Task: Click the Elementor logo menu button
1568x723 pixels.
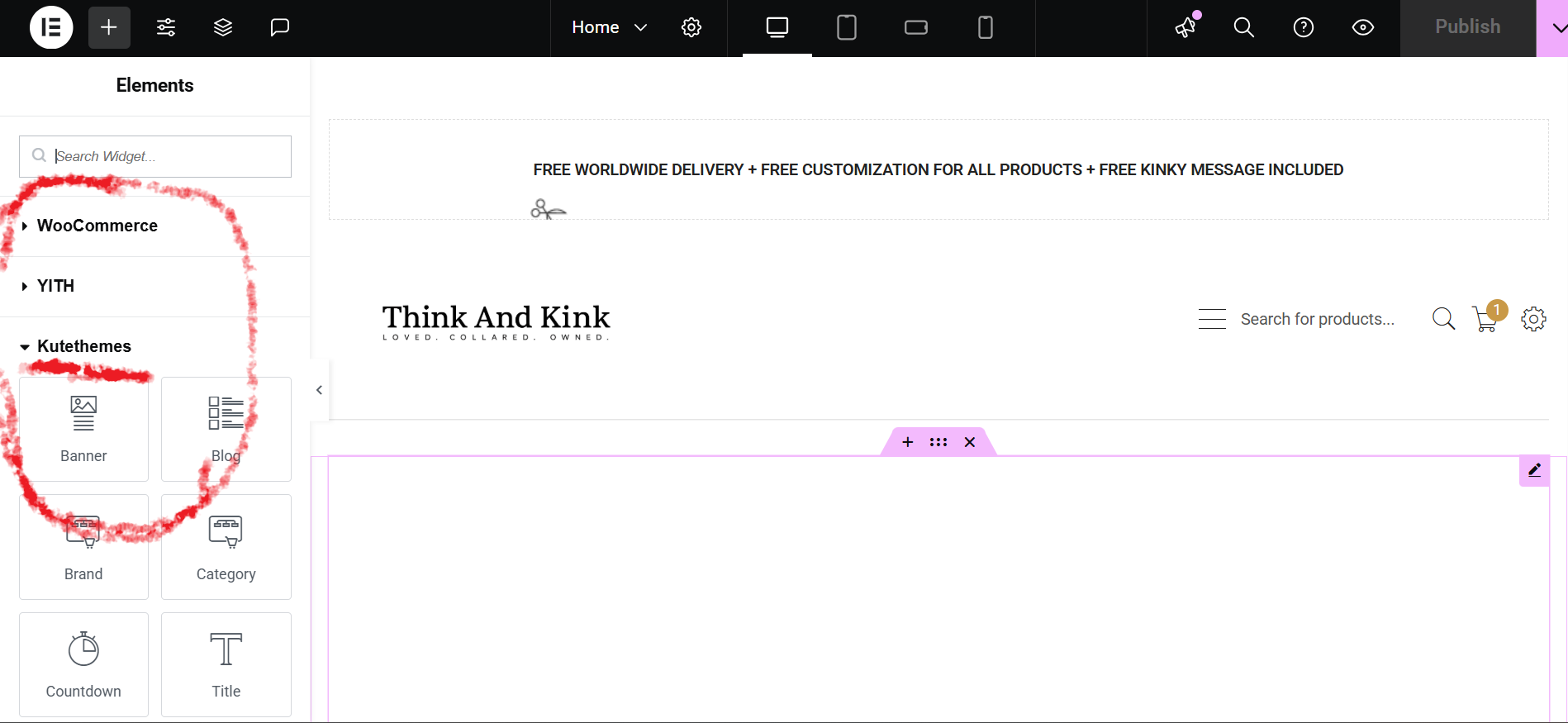Action: tap(51, 27)
